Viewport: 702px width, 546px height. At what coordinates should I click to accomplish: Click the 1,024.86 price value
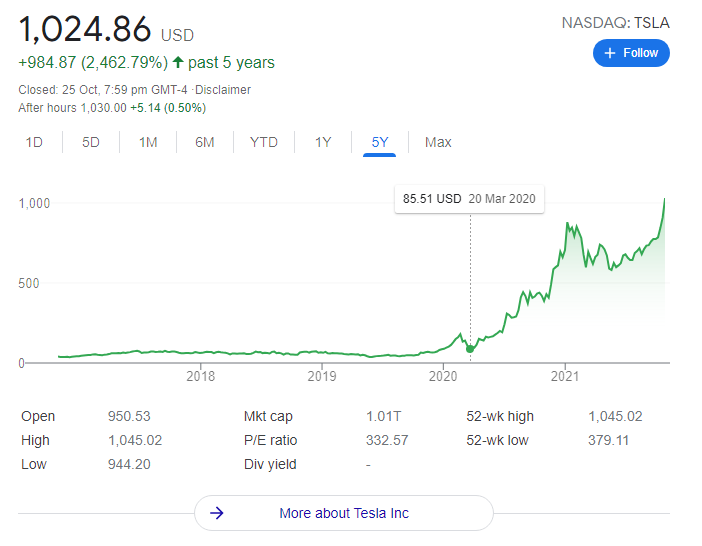[85, 30]
